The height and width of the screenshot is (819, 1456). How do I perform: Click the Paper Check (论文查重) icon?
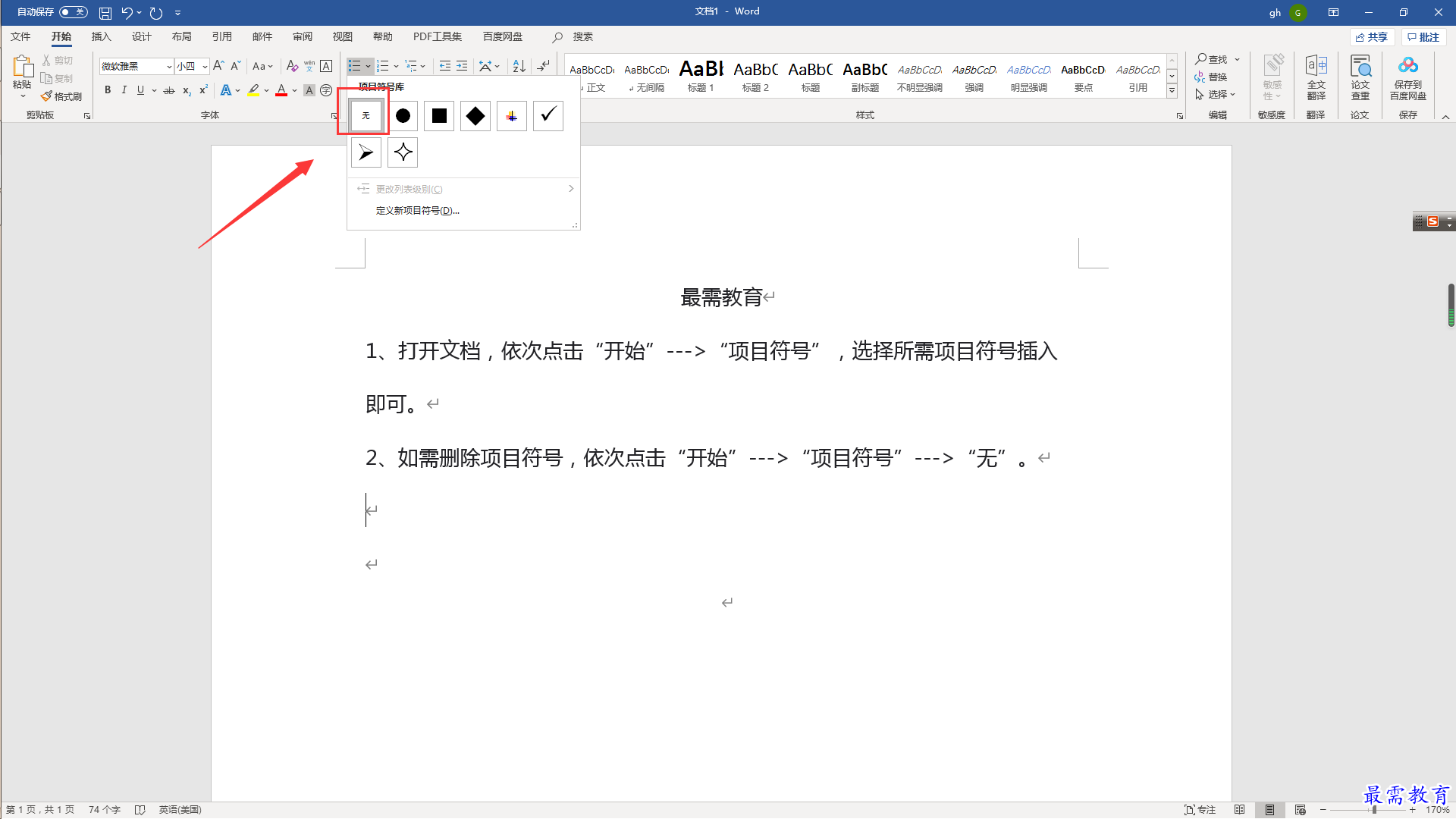(1360, 77)
